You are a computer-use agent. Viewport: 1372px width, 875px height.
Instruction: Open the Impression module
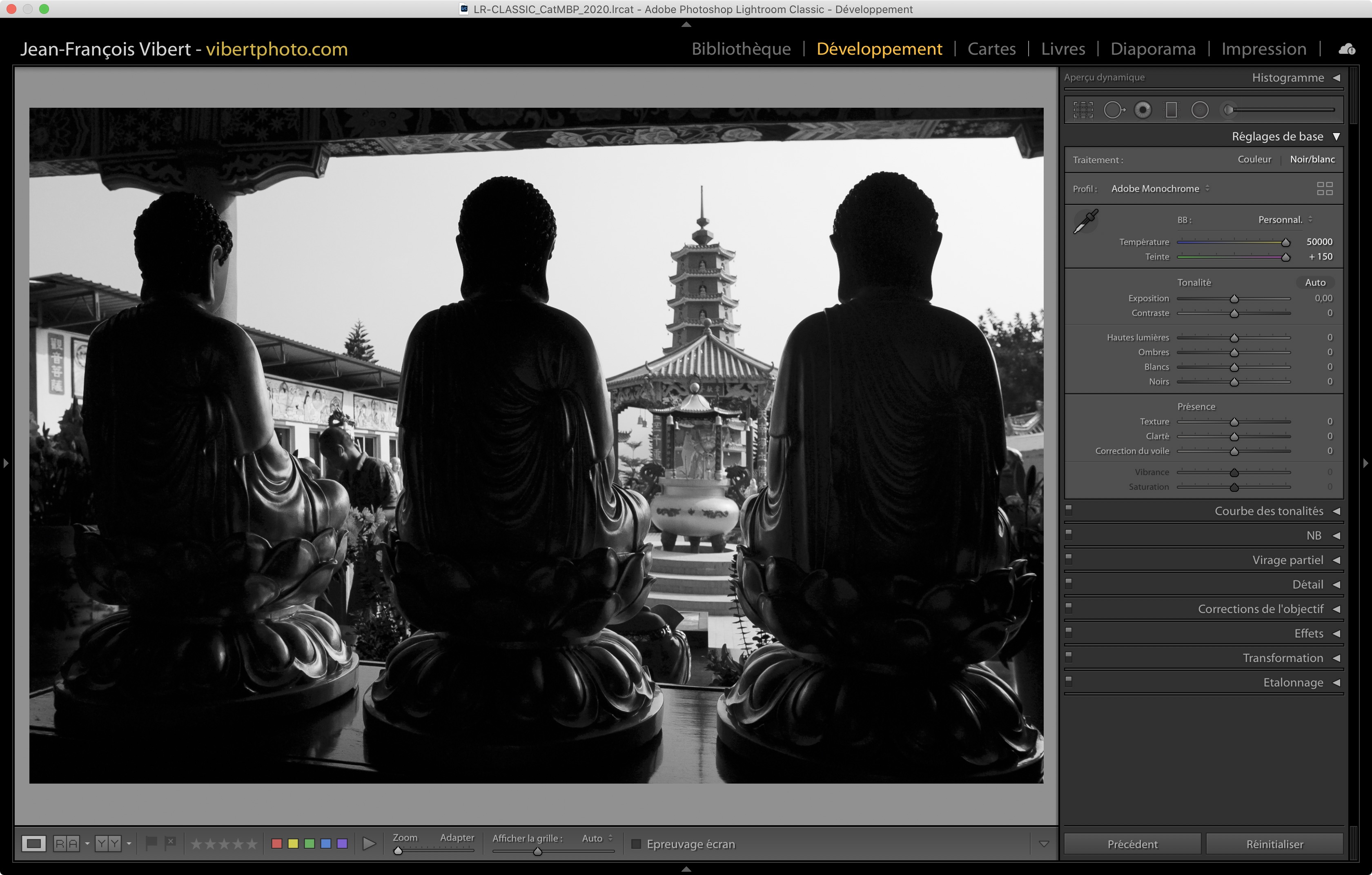pos(1263,49)
